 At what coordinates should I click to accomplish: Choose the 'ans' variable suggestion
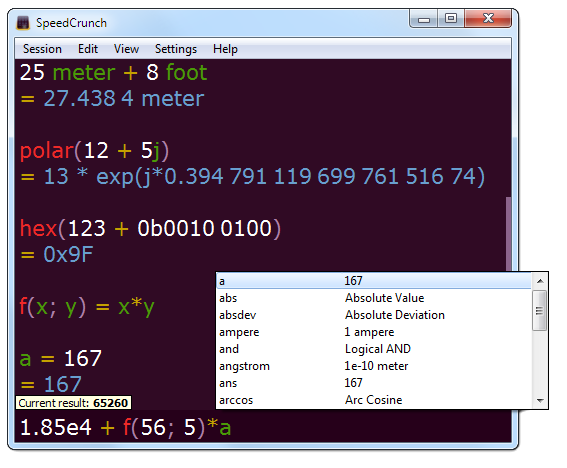click(374, 383)
